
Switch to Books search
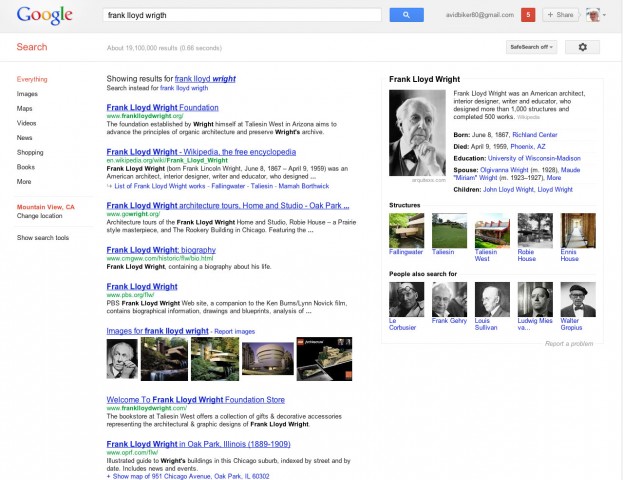(25, 167)
